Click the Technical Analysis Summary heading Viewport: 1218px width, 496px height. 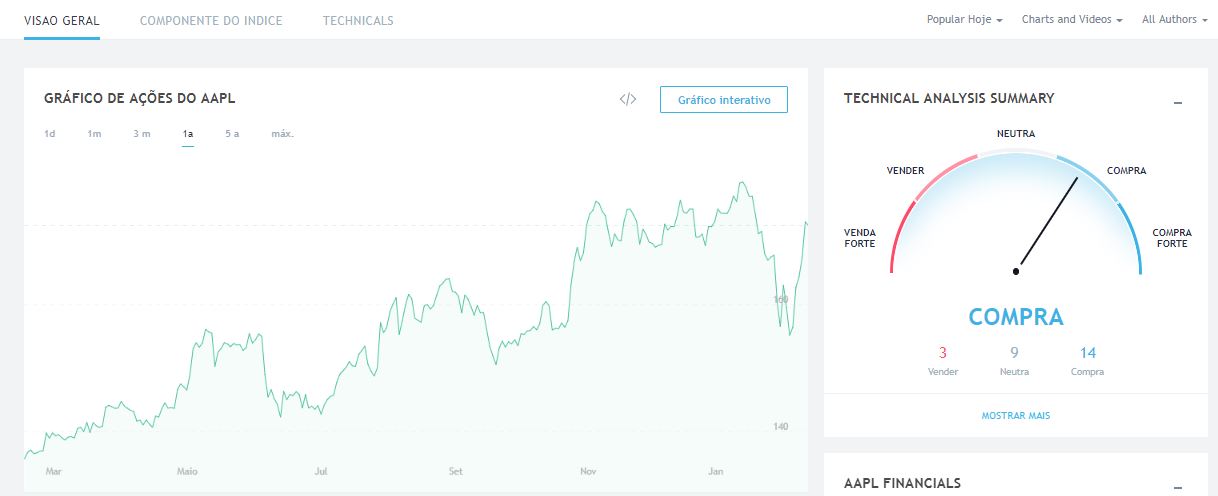click(949, 98)
